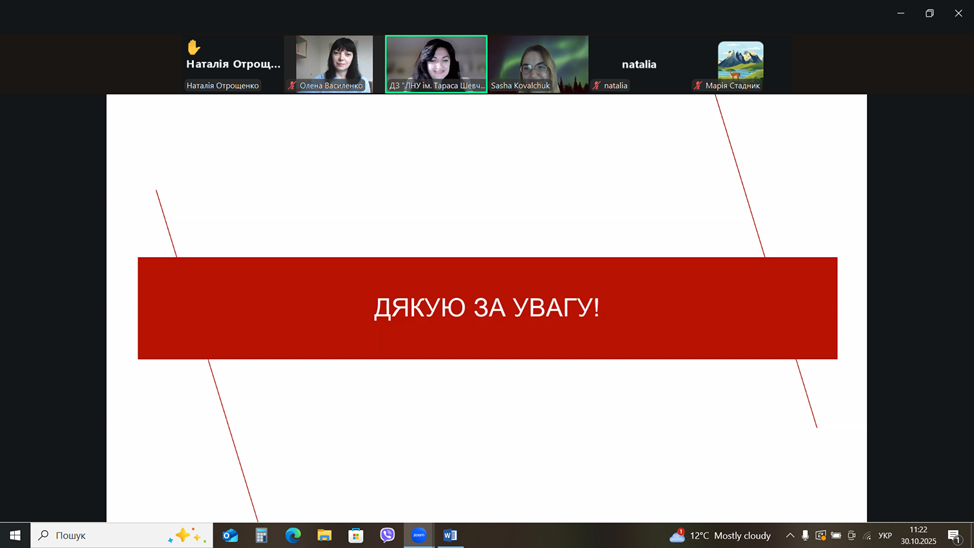Image resolution: width=974 pixels, height=548 pixels.
Task: Open Microsoft Edge browser
Action: (293, 535)
